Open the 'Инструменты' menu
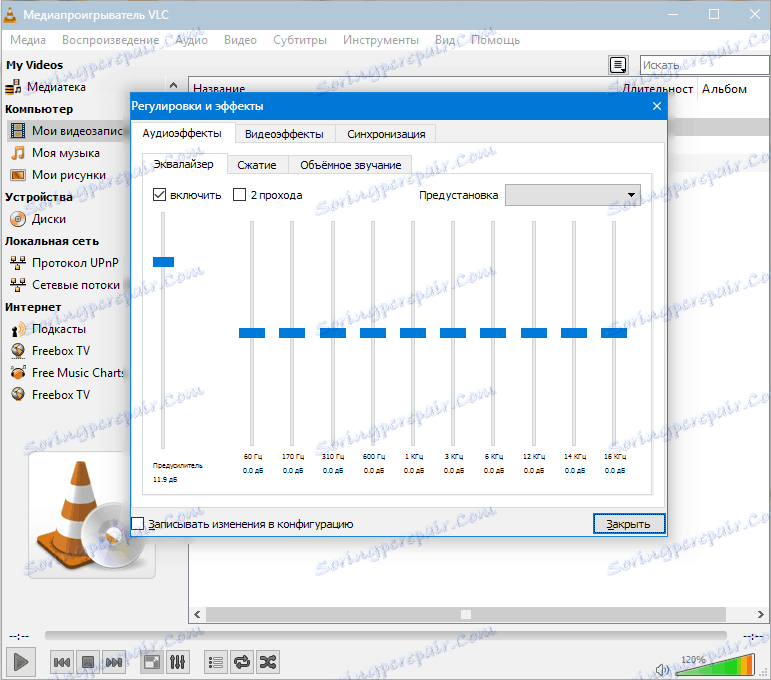The height and width of the screenshot is (680, 771). [x=380, y=40]
